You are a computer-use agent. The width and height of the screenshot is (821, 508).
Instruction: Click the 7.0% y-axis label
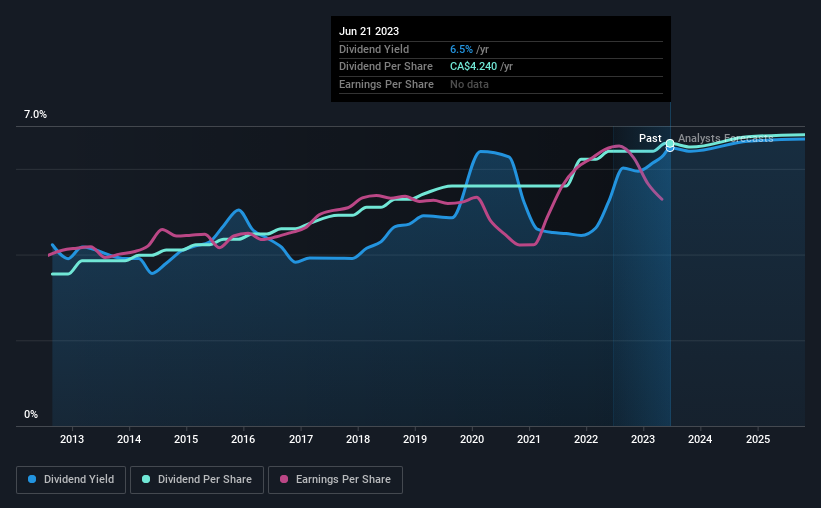click(x=35, y=115)
